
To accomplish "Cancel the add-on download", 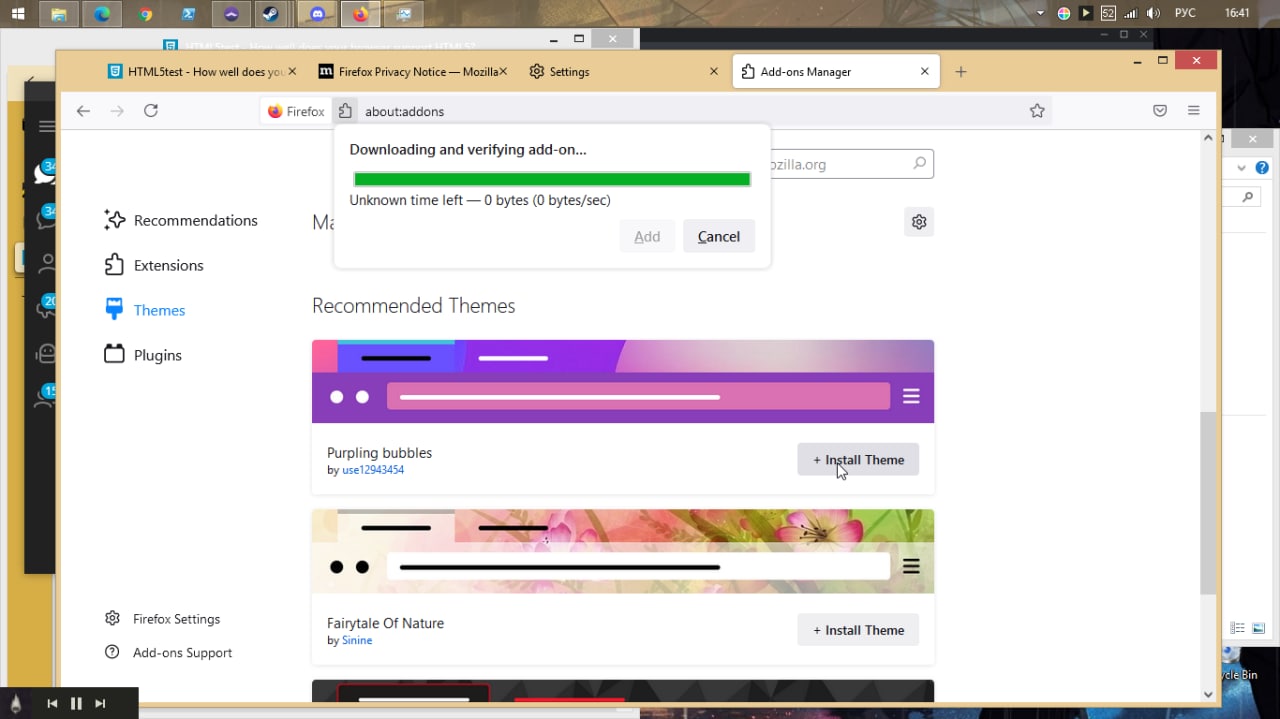I will [x=719, y=236].
